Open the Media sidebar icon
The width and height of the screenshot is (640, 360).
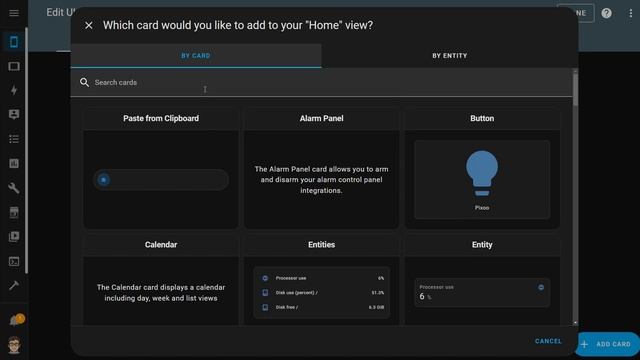pyautogui.click(x=14, y=237)
